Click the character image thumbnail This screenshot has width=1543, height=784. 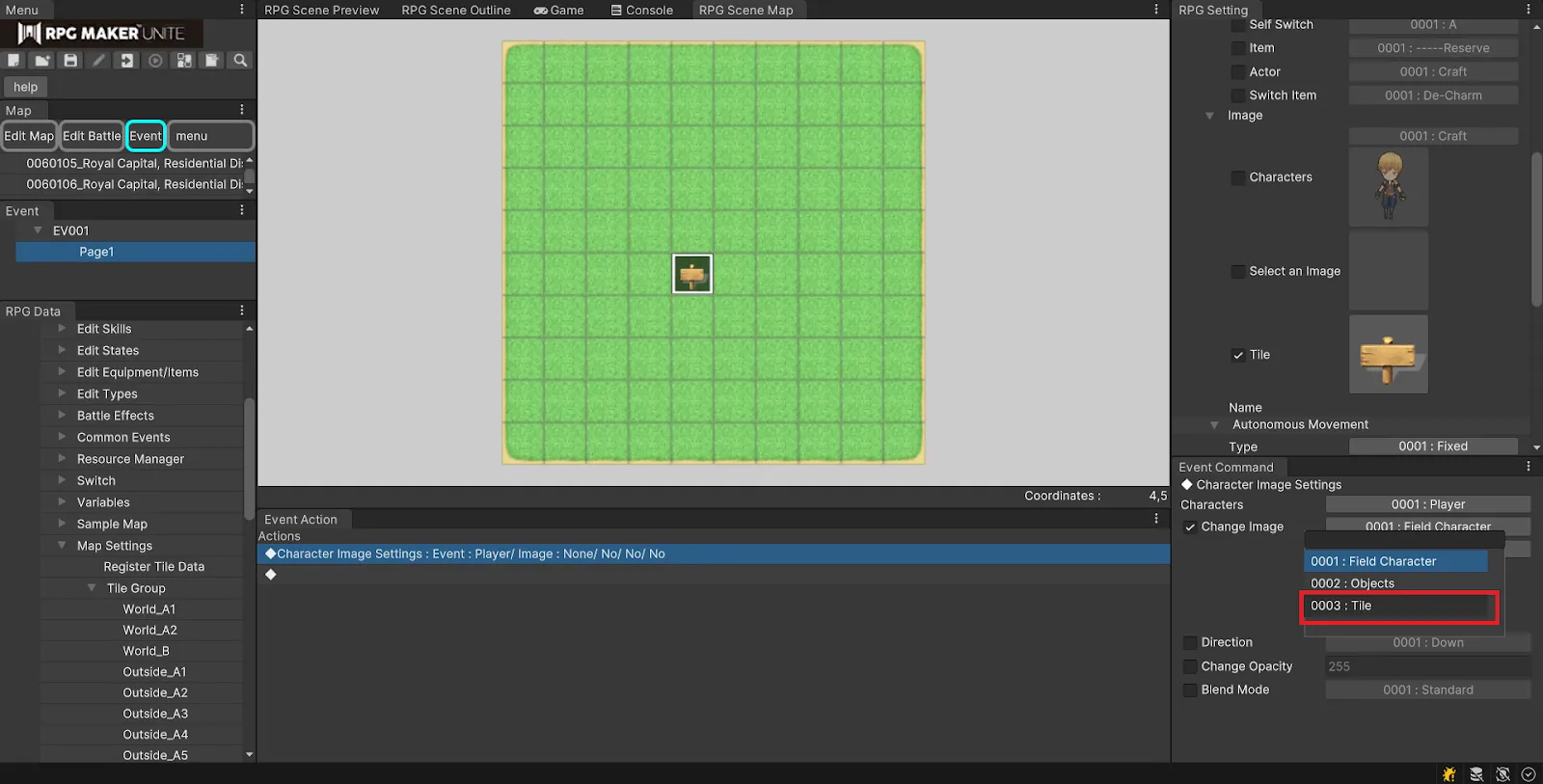(1388, 186)
